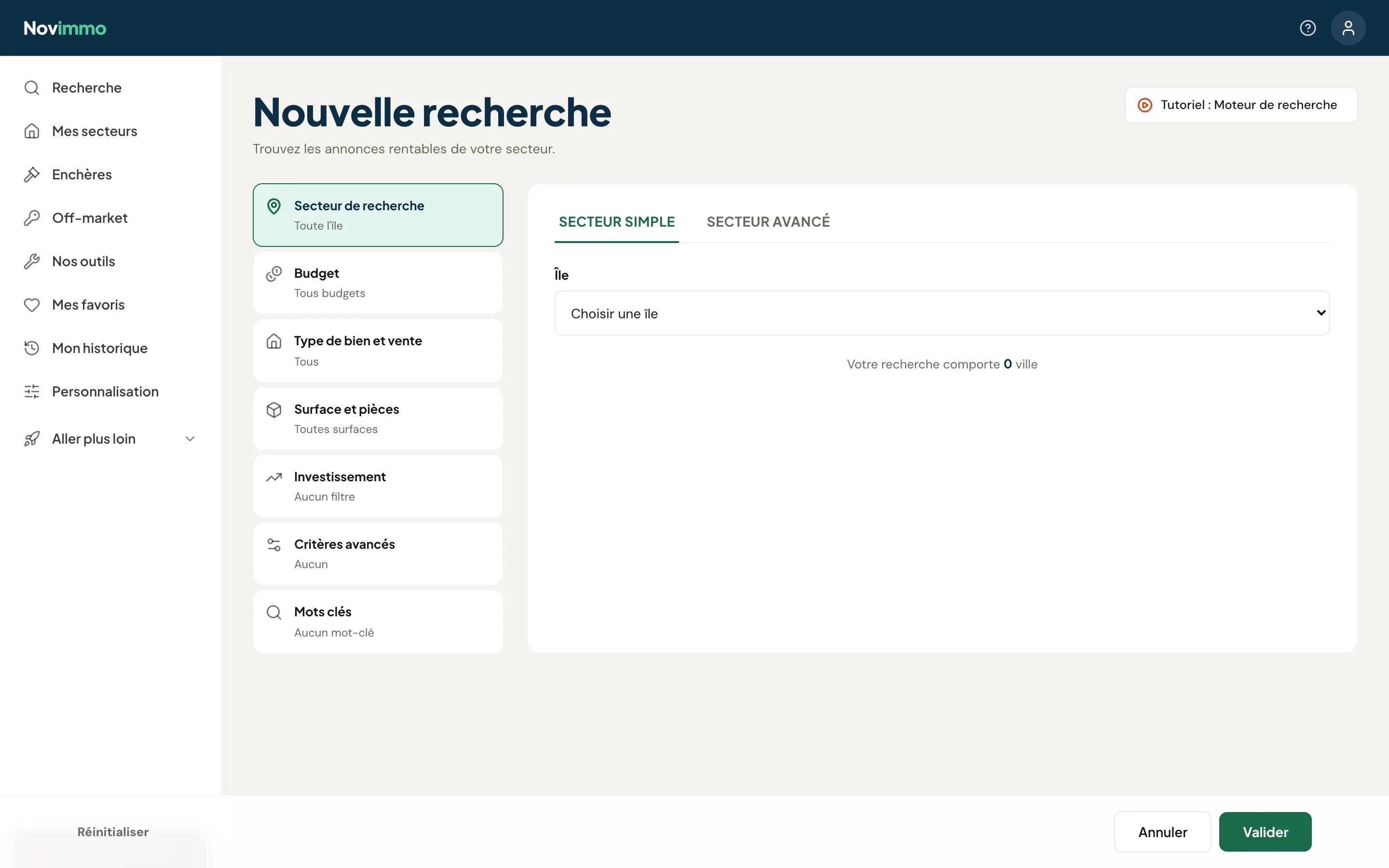Click the help question mark icon
1389x868 pixels.
(1307, 28)
